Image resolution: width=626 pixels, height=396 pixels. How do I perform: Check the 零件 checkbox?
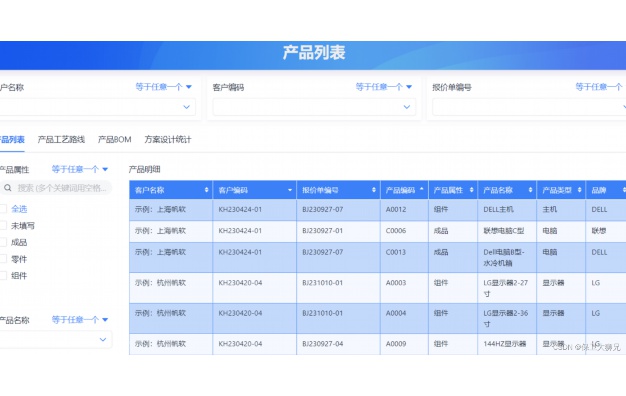3,259
